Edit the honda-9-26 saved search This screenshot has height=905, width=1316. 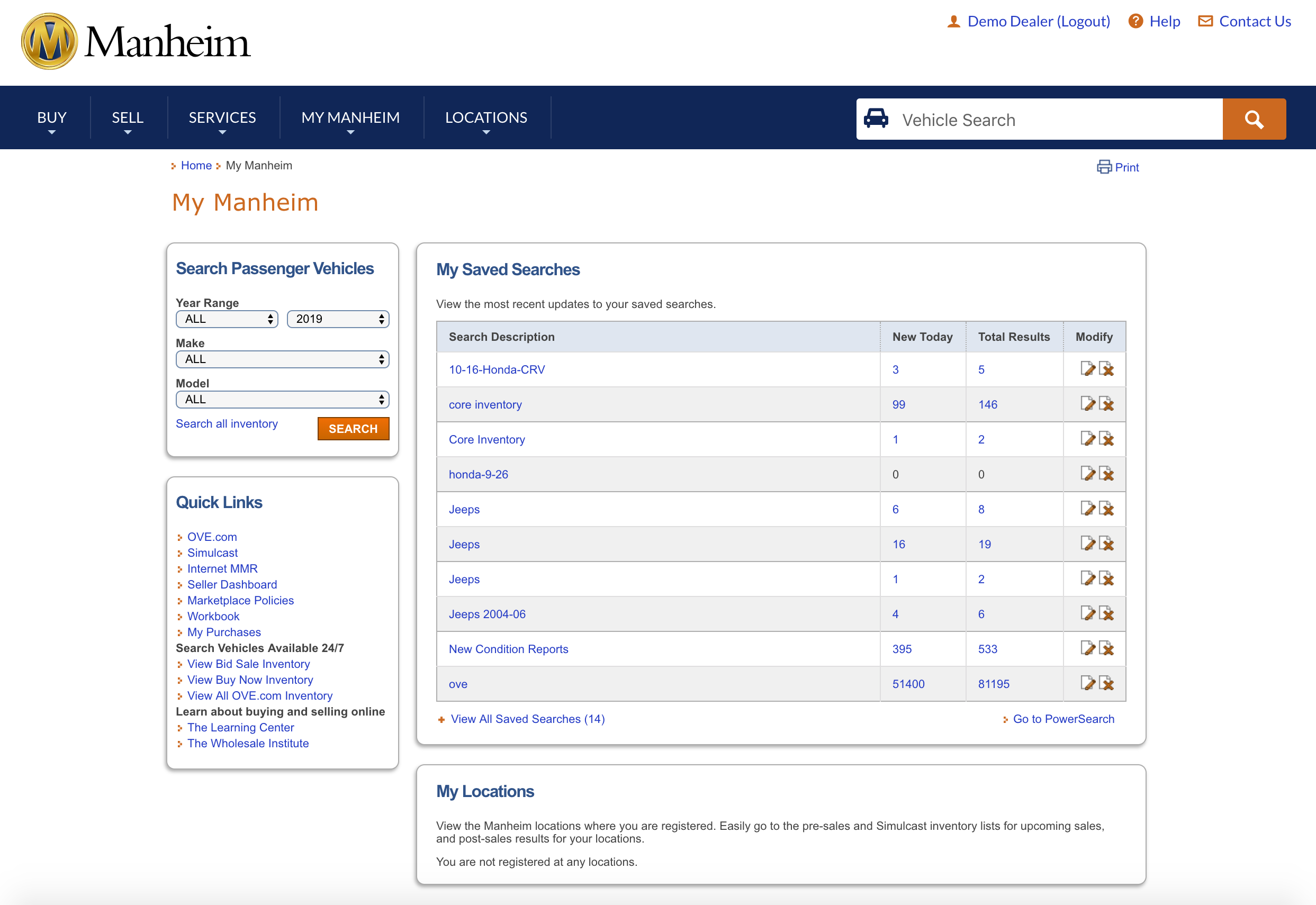(1087, 474)
